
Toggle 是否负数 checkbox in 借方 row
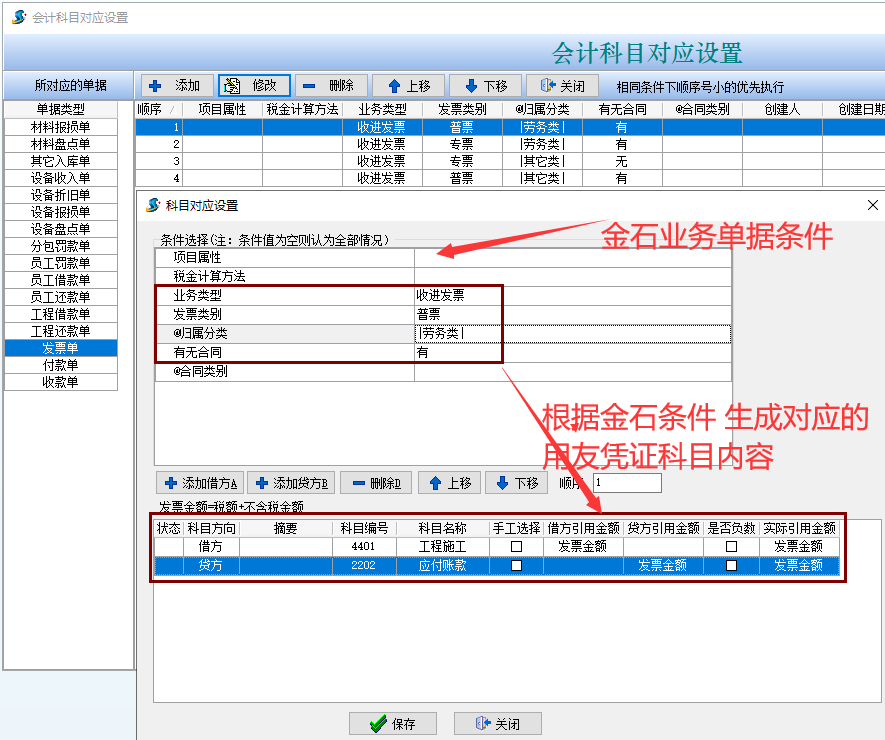[x=731, y=547]
